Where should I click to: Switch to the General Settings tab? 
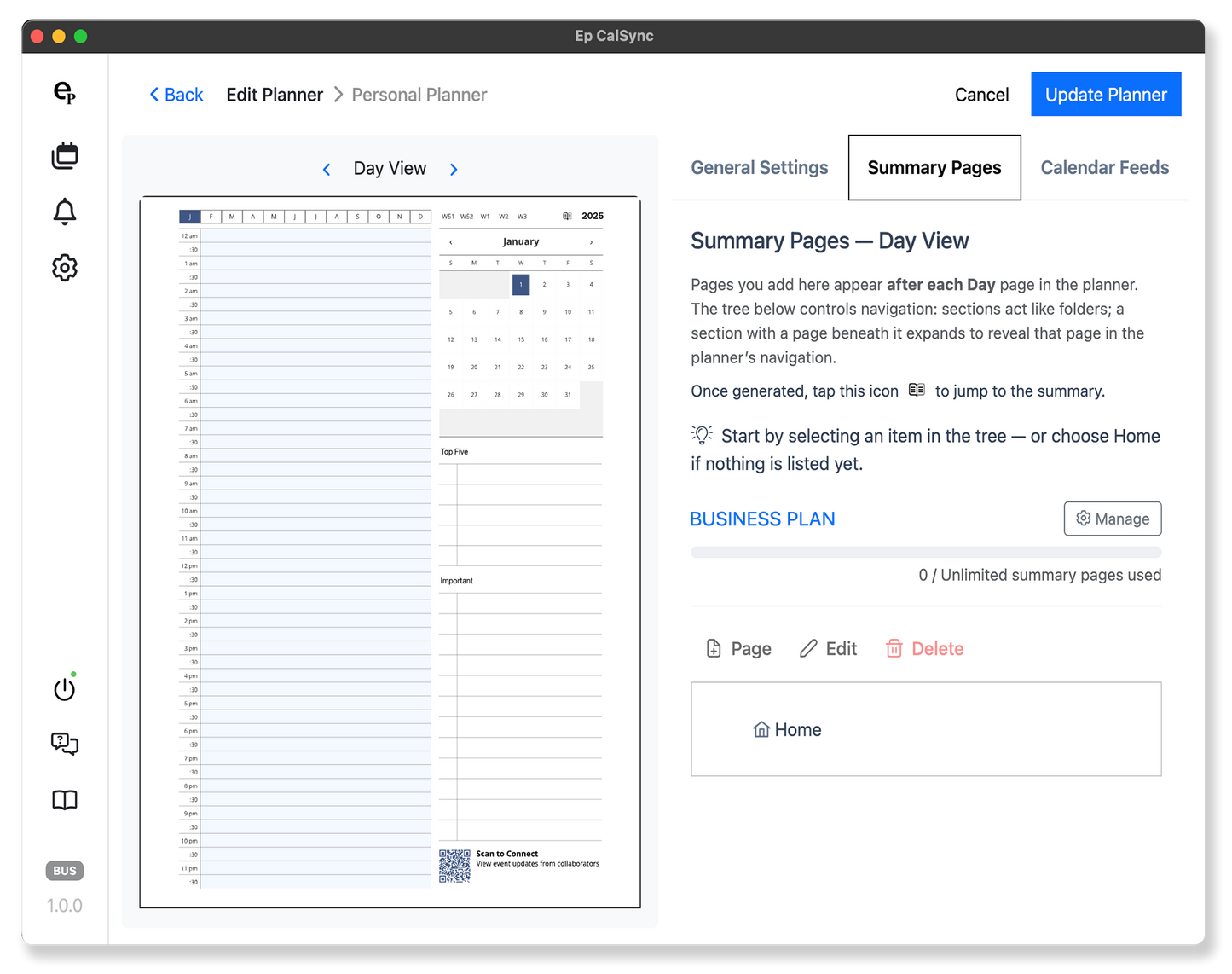(759, 167)
